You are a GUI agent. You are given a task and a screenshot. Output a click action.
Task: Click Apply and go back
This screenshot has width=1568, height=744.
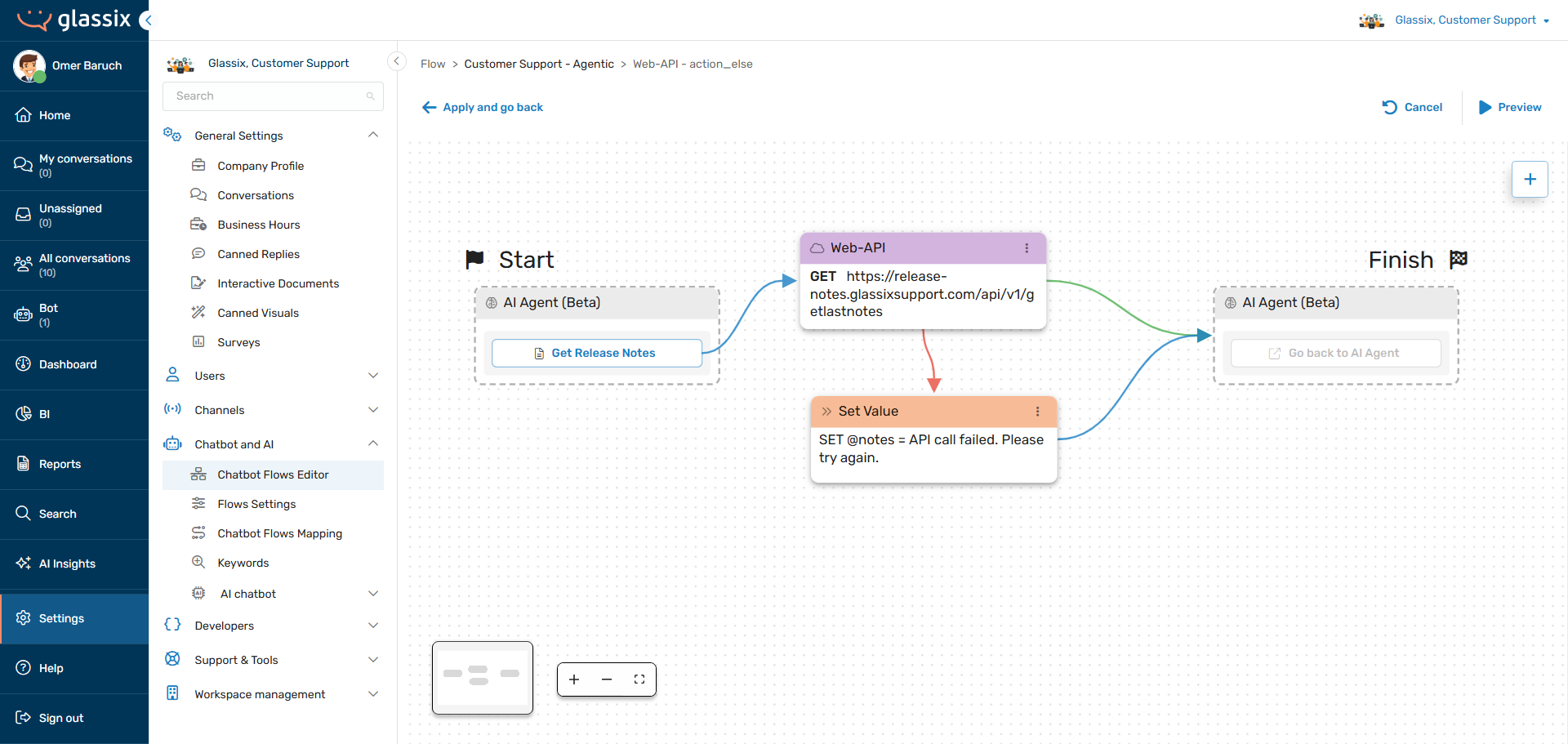pyautogui.click(x=483, y=107)
